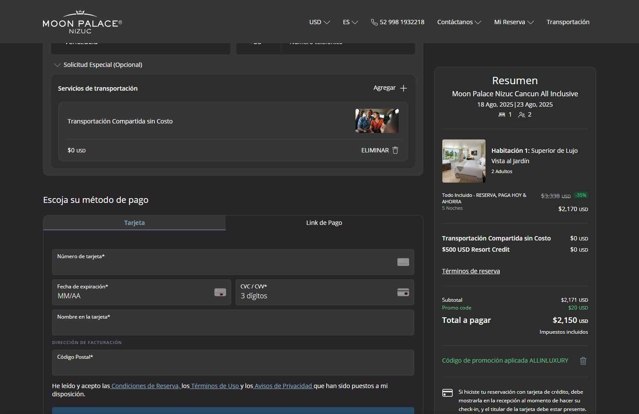Screen dimensions: 639x414
Task: Click 'Escoja su método de pago' heading
Action: point(96,200)
